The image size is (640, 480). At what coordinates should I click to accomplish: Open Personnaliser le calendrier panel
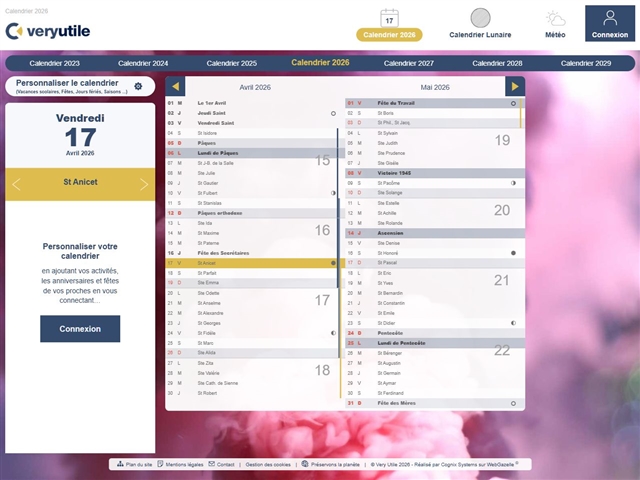pyautogui.click(x=80, y=86)
